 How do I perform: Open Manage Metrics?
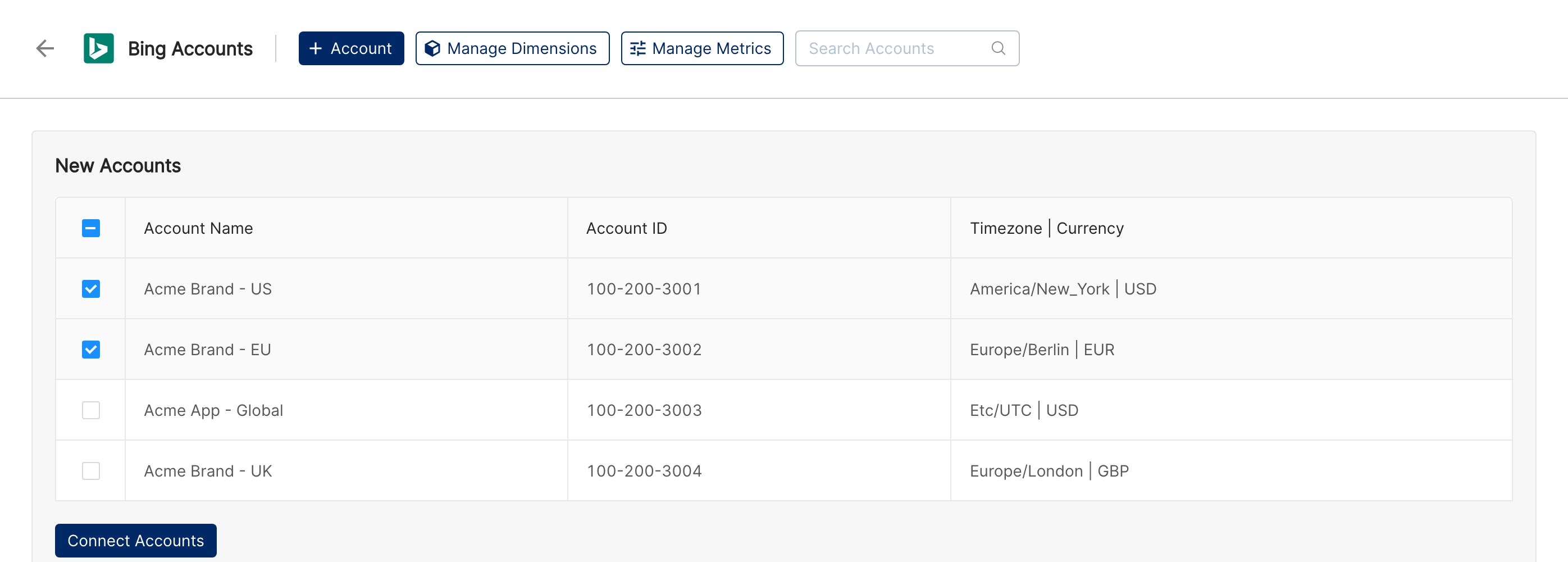702,48
